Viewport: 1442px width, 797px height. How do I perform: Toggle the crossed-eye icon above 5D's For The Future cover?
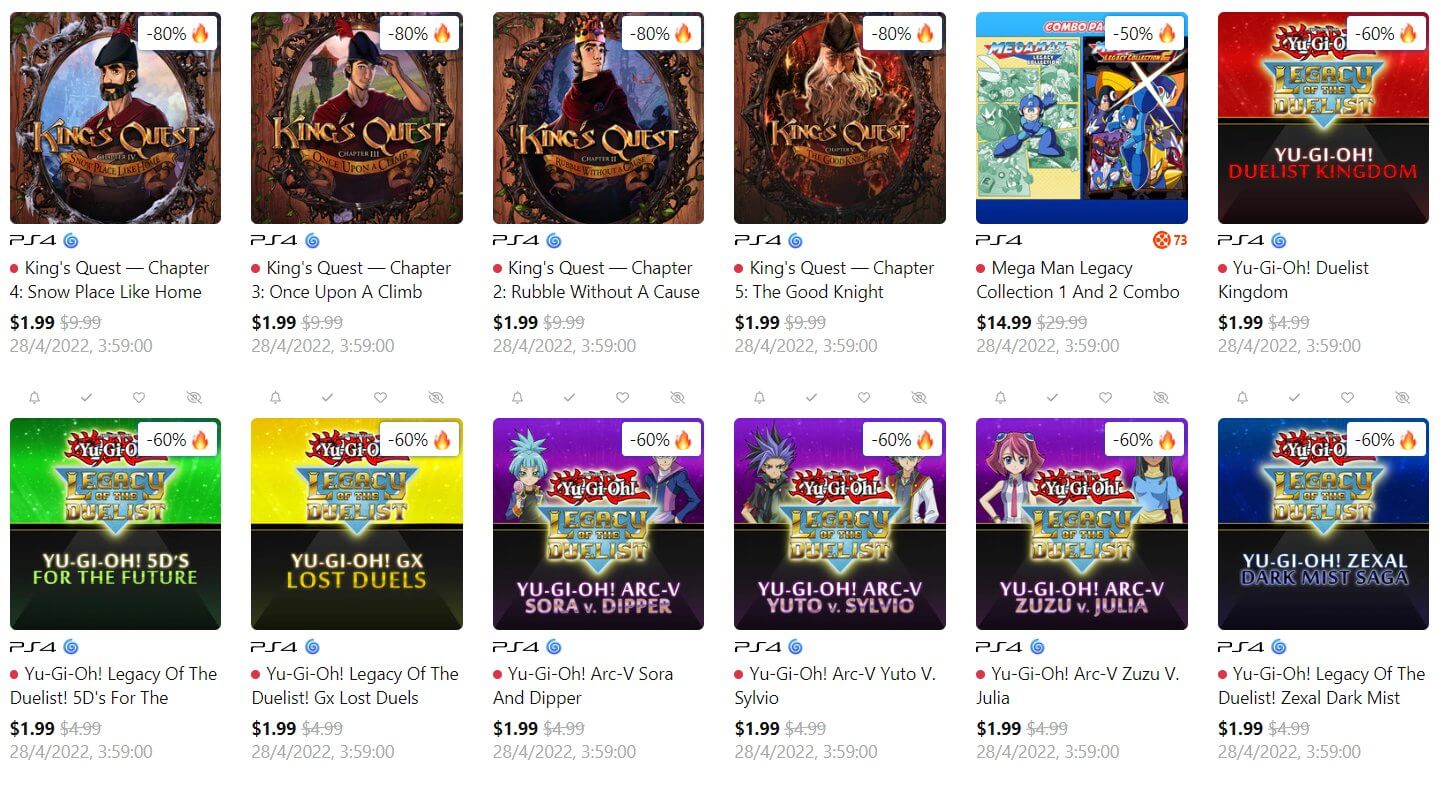coord(194,398)
